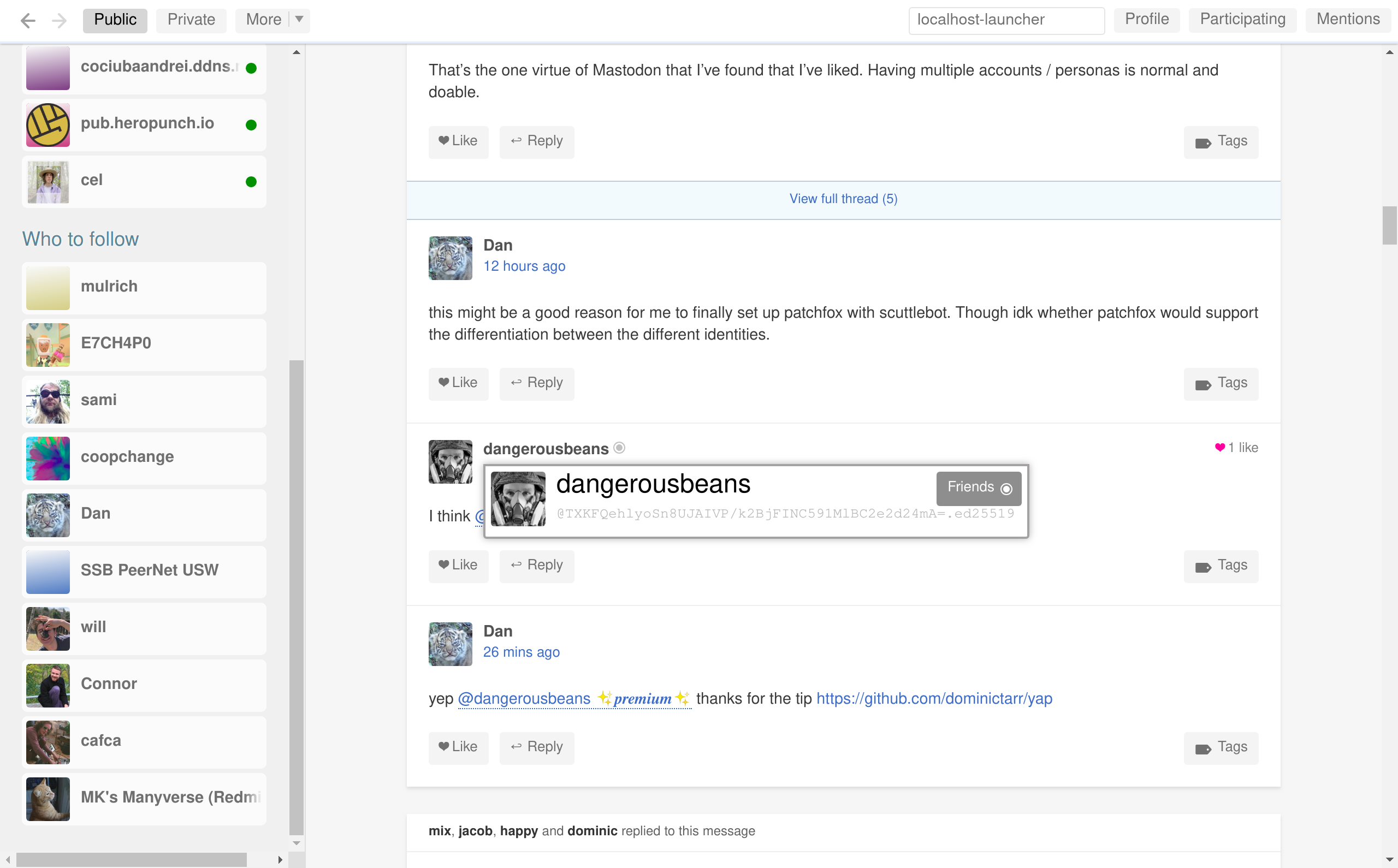Open cociubaandrei.ddns avatar thumbnail

coord(48,68)
